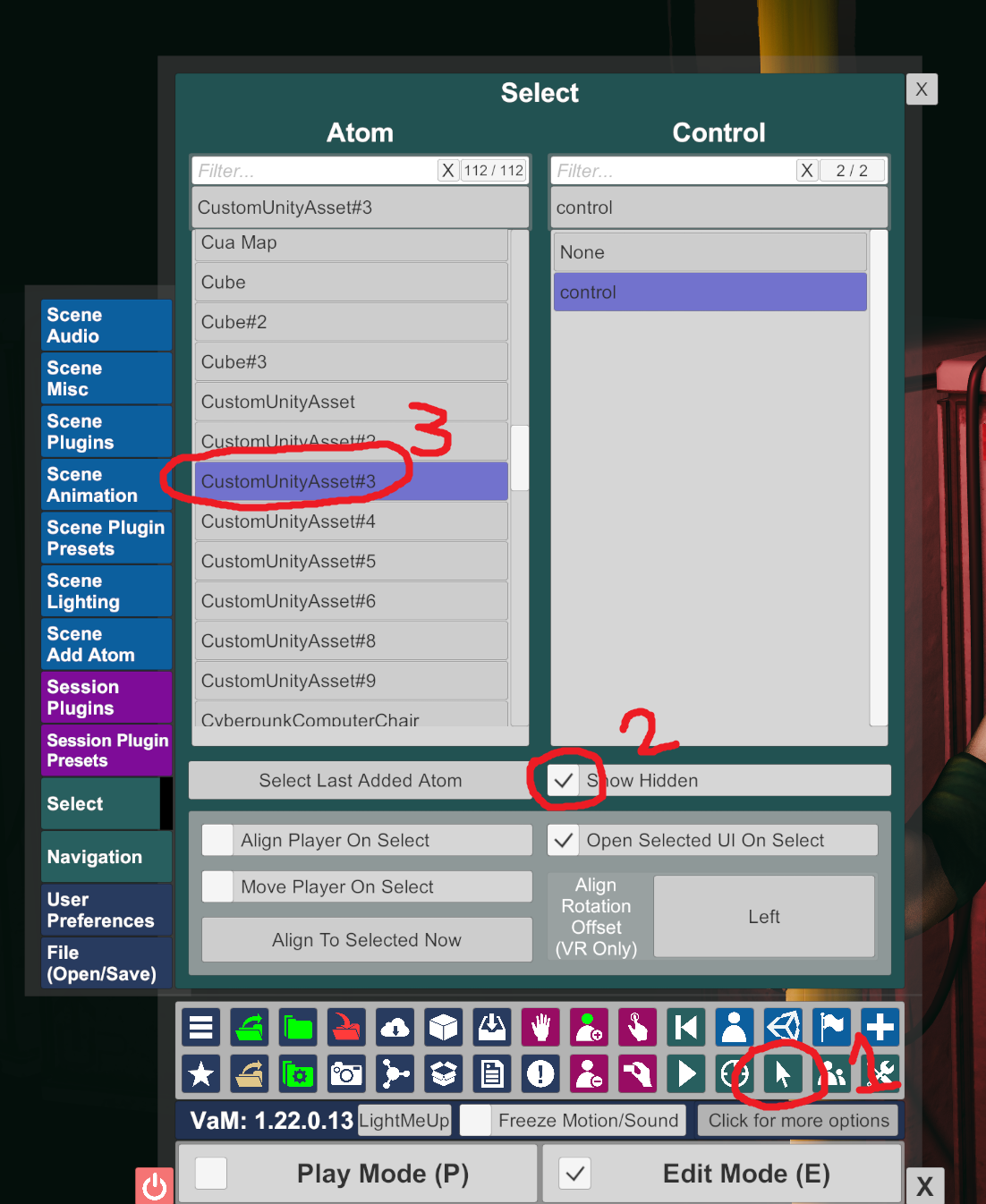Enable Play Mode (P) checkbox

211,1173
